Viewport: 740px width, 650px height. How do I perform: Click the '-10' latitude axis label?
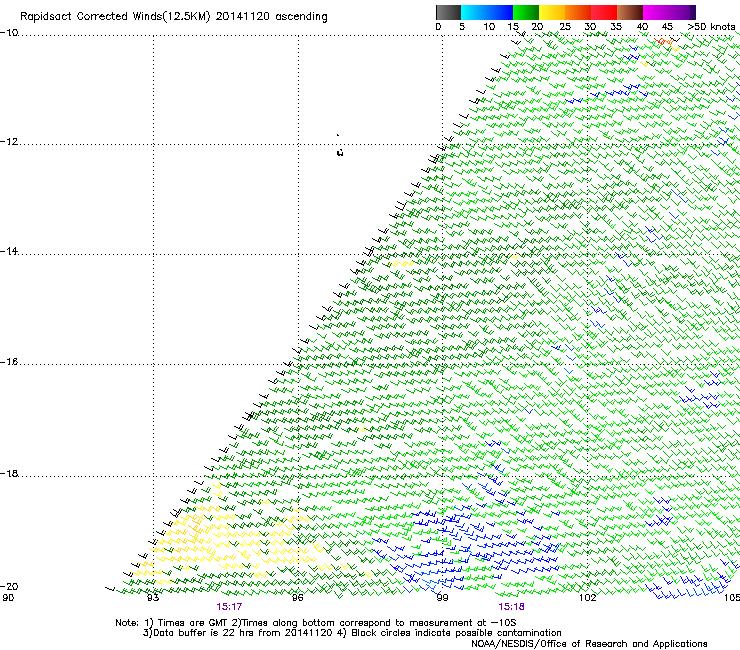[9, 33]
